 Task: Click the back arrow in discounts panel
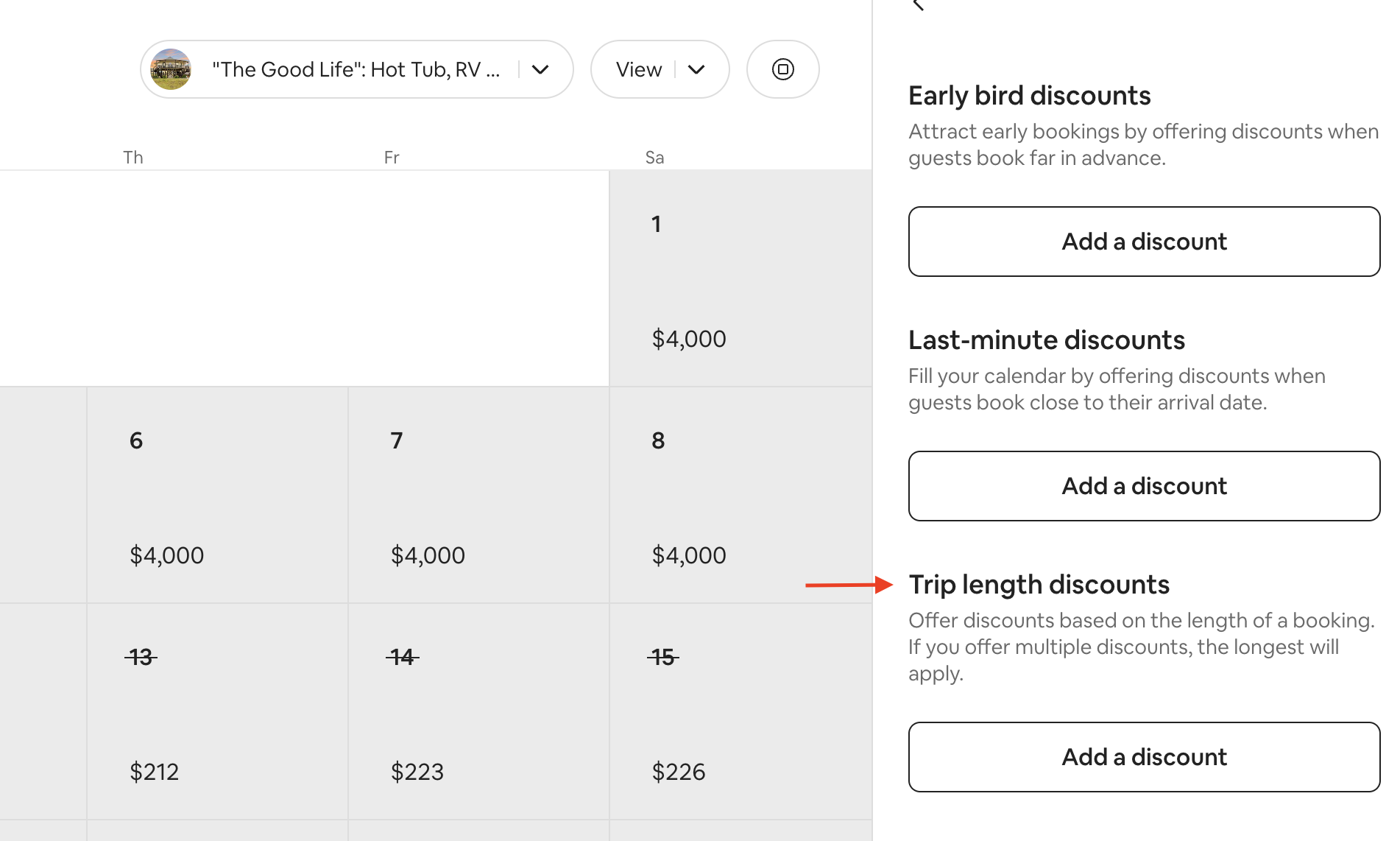pos(918,5)
